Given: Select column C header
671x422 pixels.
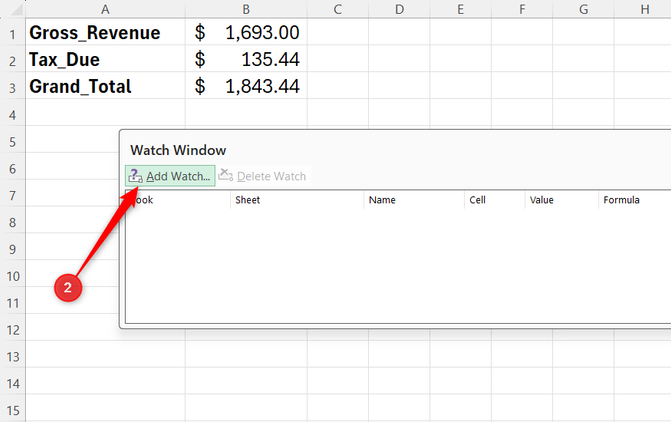Looking at the screenshot, I should (338, 9).
